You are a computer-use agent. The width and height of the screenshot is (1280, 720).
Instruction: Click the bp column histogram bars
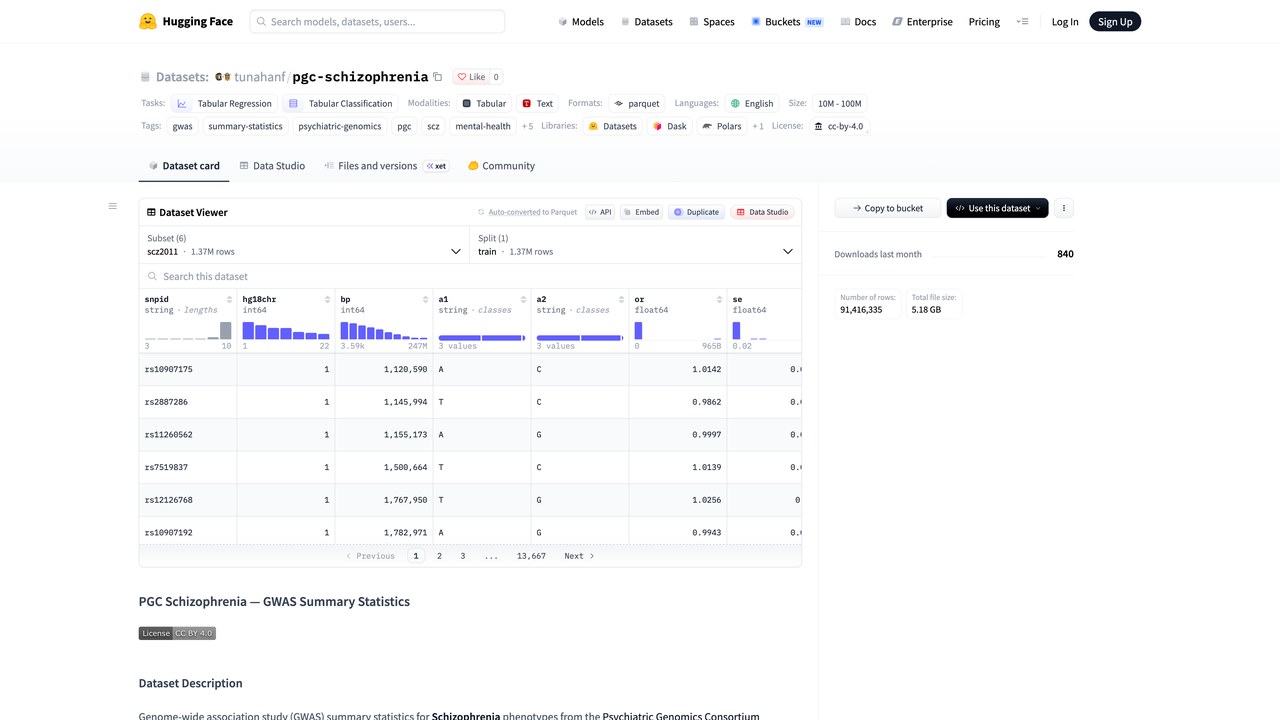tap(384, 331)
